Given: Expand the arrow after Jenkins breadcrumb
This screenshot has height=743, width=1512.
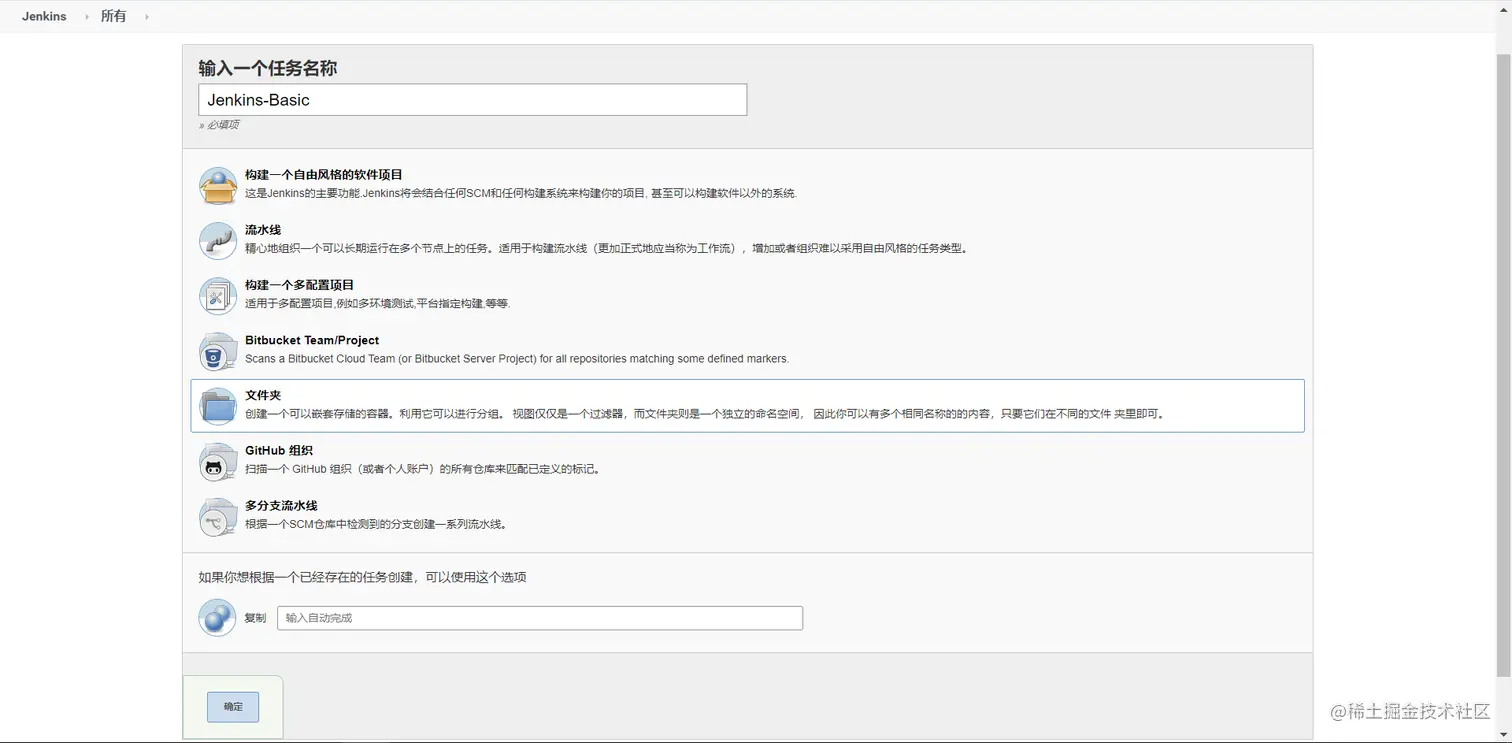Looking at the screenshot, I should (87, 17).
